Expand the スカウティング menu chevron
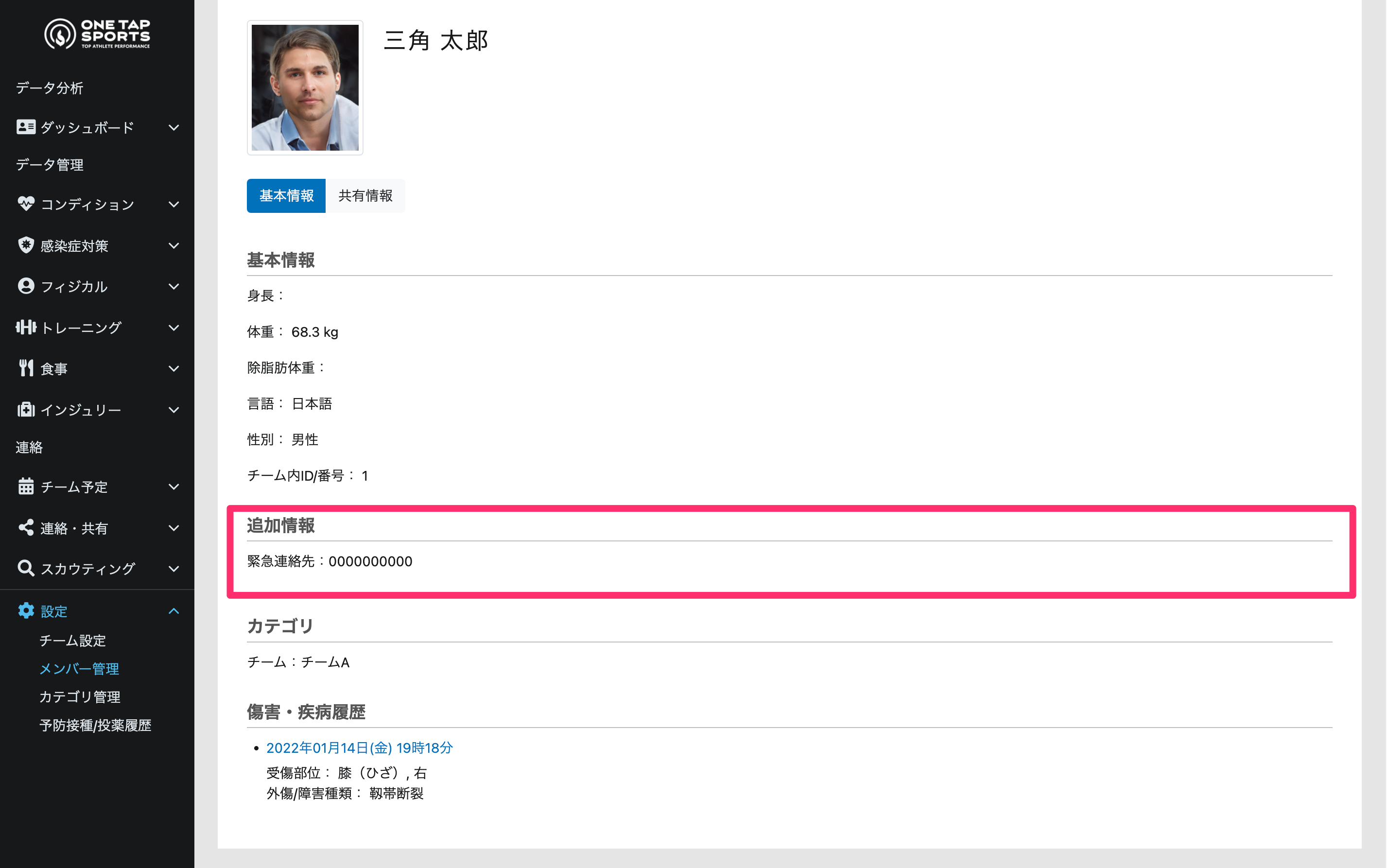The height and width of the screenshot is (868, 1387). (173, 569)
